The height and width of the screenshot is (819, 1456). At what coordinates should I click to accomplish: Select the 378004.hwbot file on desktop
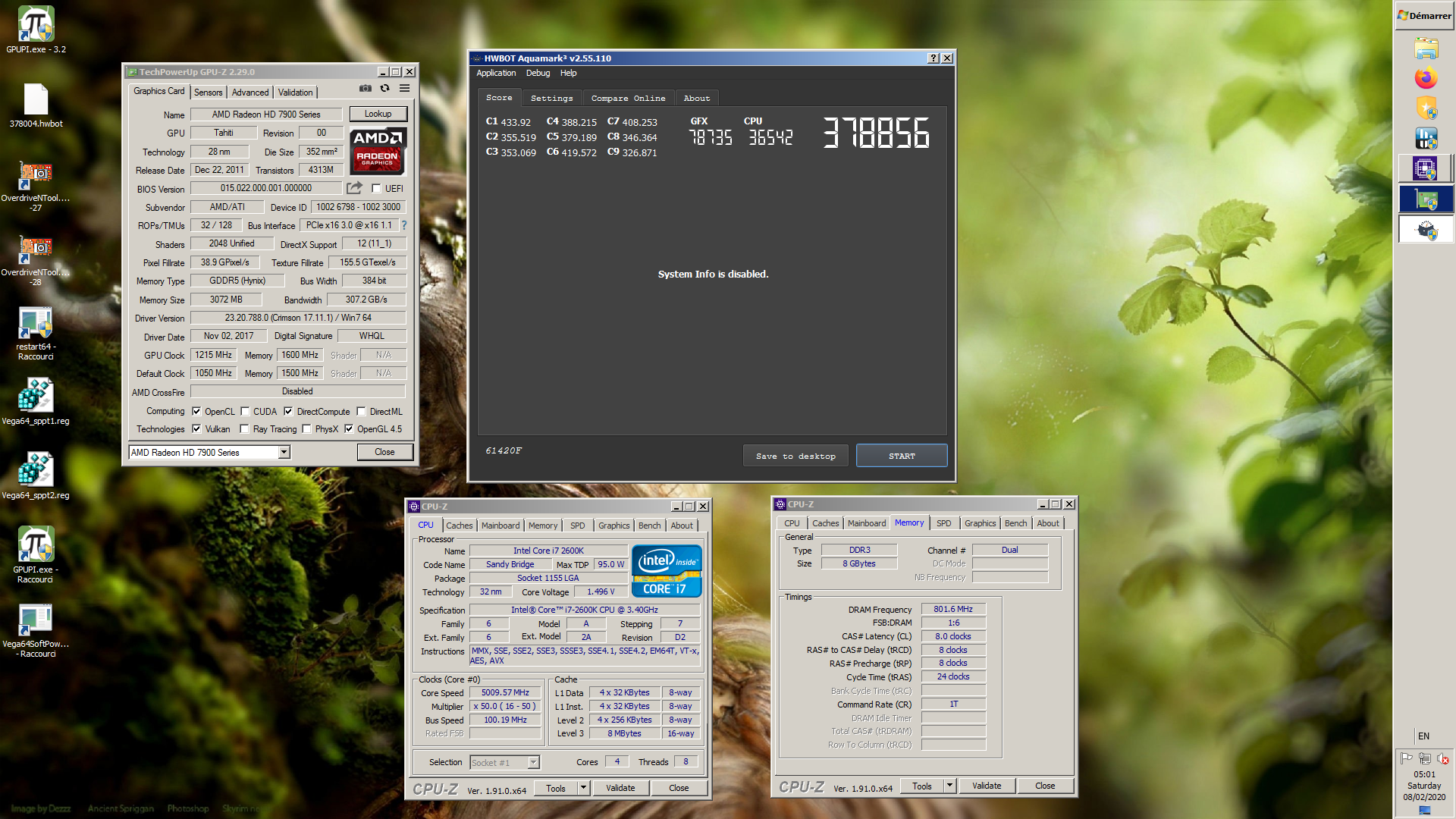[x=36, y=105]
